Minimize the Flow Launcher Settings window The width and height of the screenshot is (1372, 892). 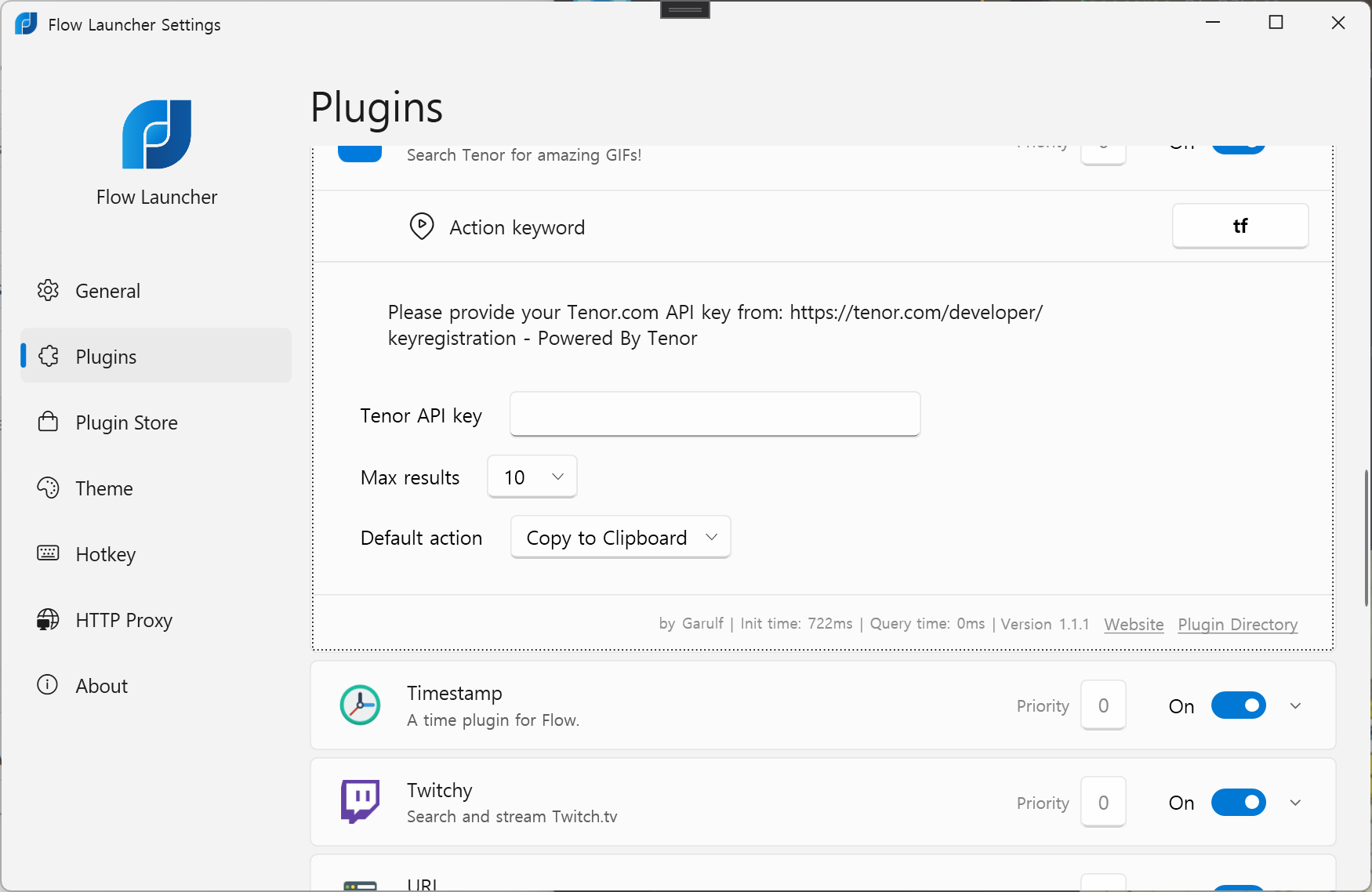click(1213, 23)
